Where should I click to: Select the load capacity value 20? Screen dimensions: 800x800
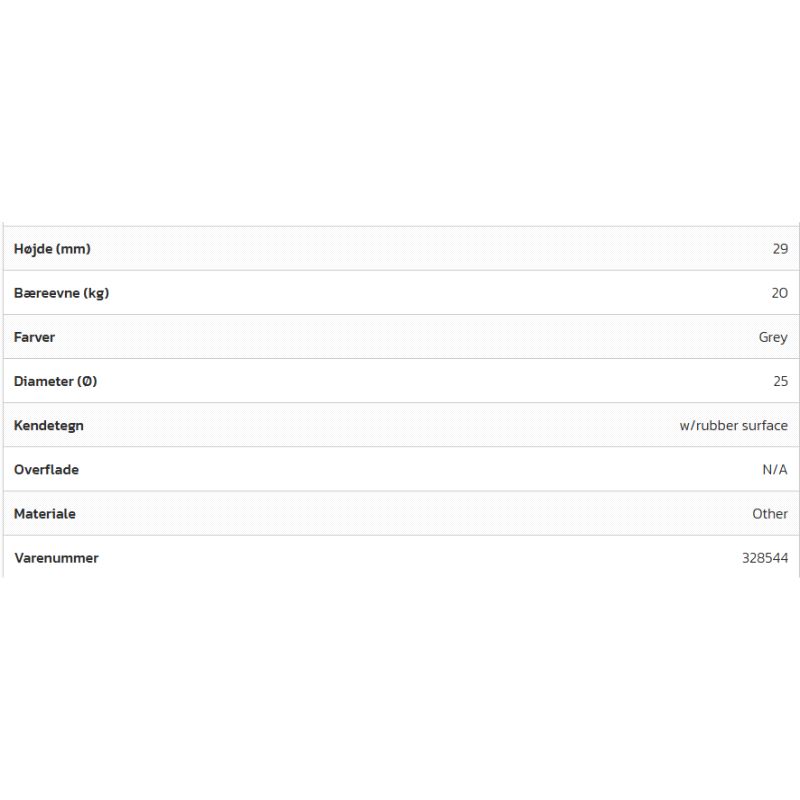tap(780, 293)
